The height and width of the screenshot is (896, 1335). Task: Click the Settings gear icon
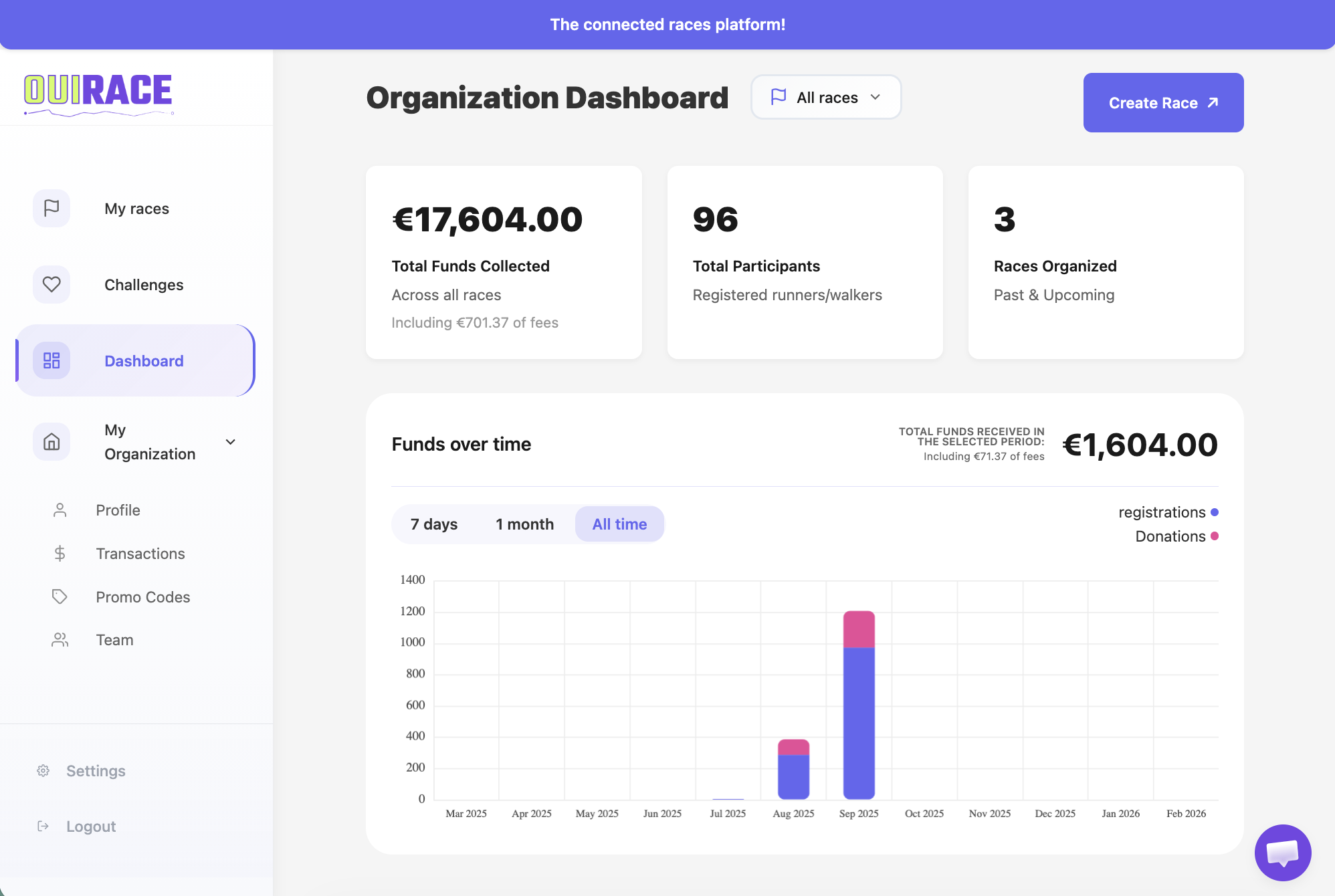click(43, 770)
